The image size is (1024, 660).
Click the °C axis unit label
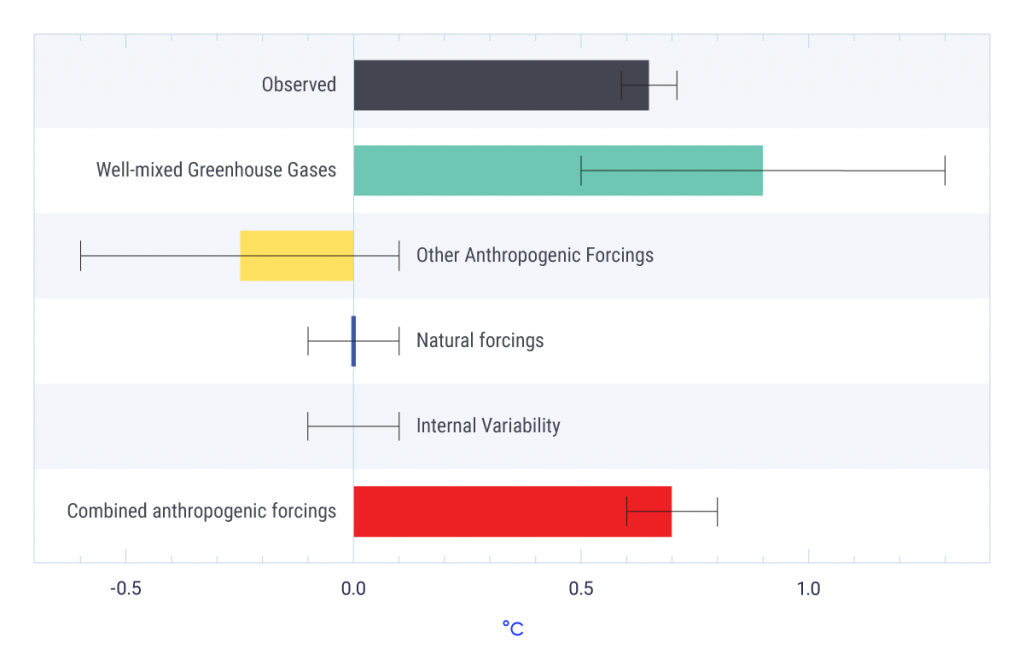click(x=513, y=629)
